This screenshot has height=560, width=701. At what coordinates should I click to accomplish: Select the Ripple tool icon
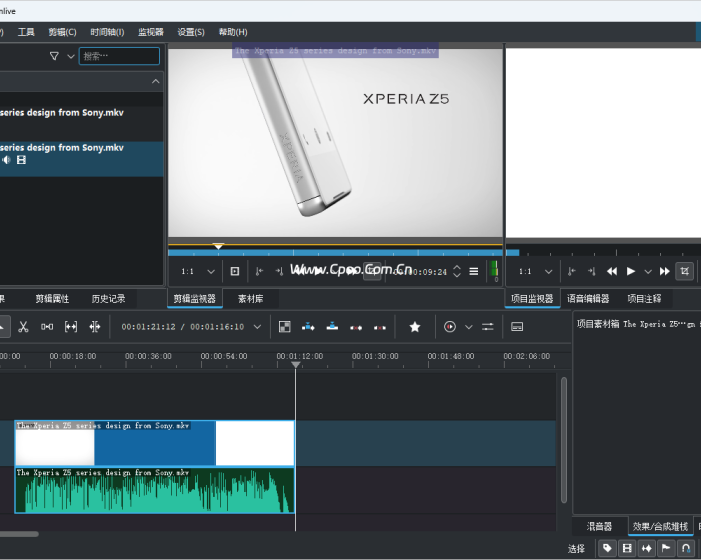click(94, 327)
